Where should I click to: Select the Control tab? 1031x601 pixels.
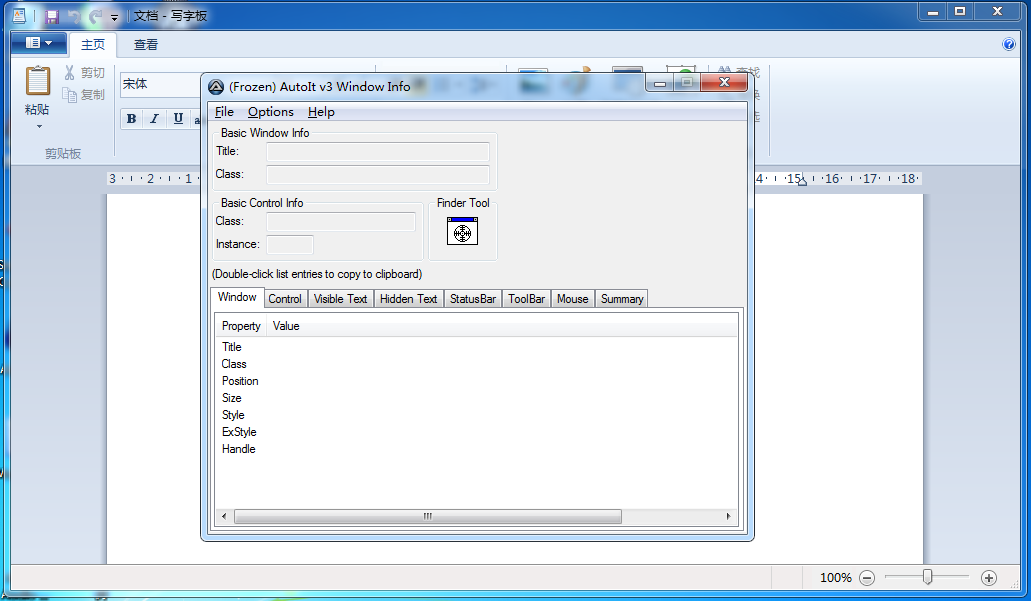tap(285, 299)
